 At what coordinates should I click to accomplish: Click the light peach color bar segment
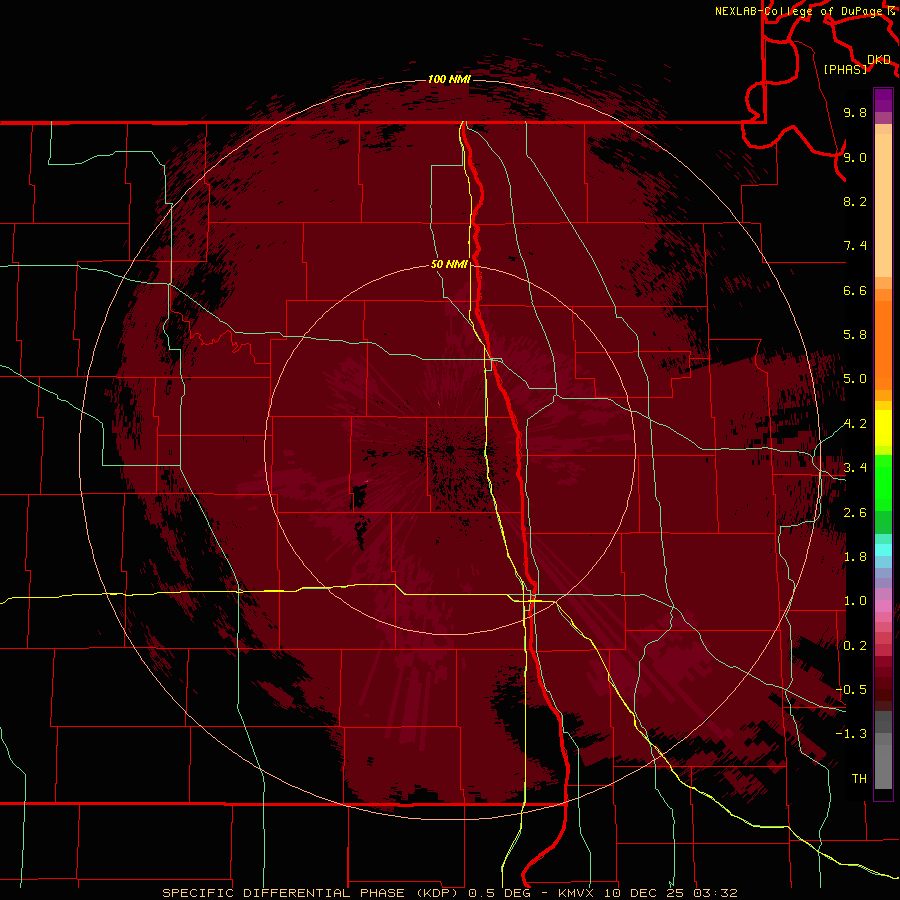tap(883, 205)
